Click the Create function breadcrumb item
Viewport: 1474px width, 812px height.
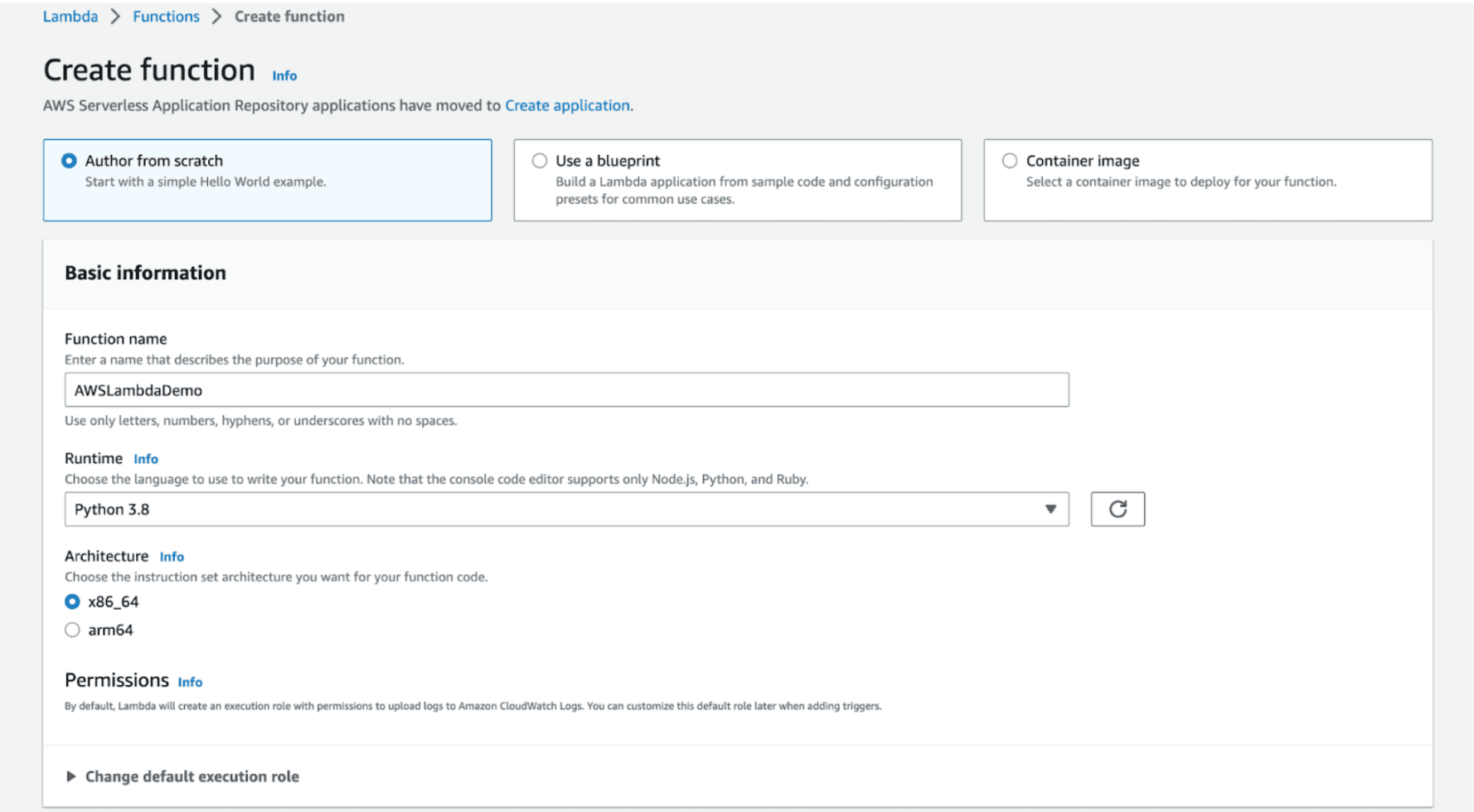click(x=289, y=17)
